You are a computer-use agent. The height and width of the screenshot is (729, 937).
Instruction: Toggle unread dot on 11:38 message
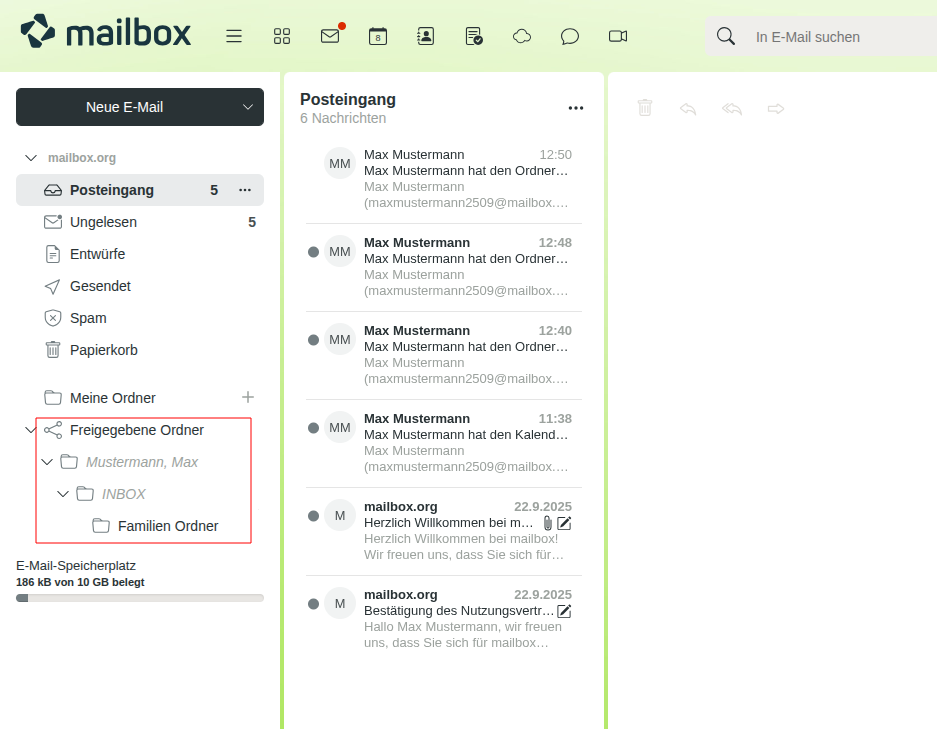pos(313,428)
